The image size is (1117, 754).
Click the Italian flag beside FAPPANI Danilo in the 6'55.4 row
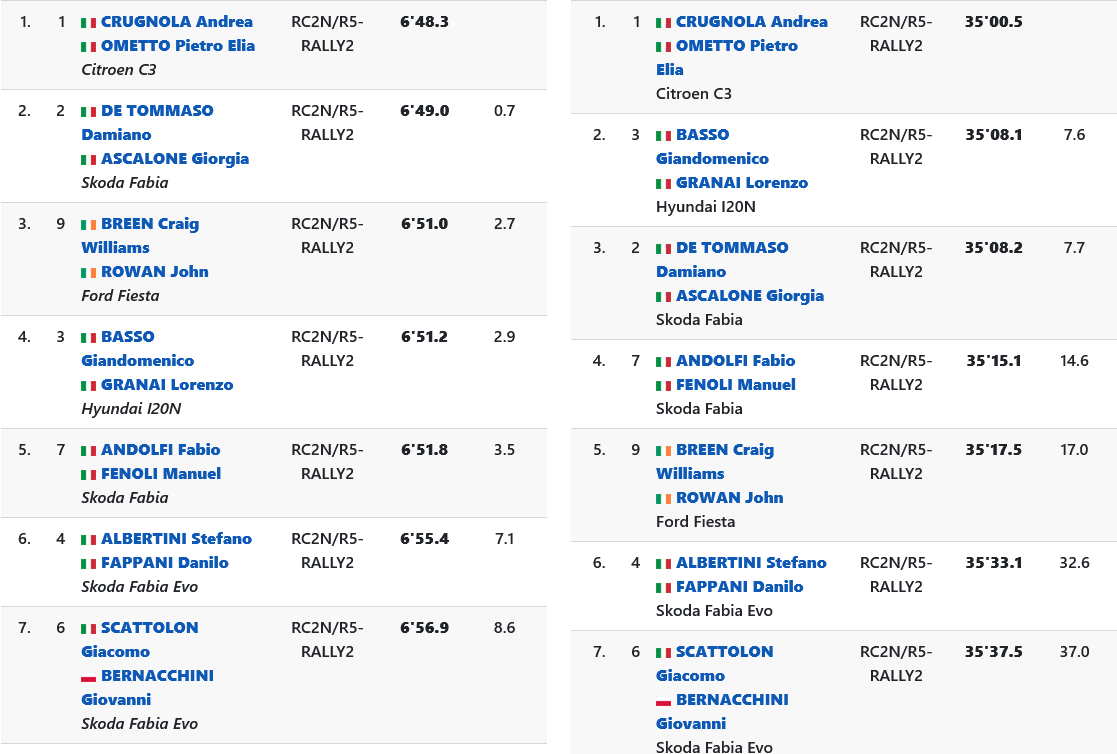point(88,564)
